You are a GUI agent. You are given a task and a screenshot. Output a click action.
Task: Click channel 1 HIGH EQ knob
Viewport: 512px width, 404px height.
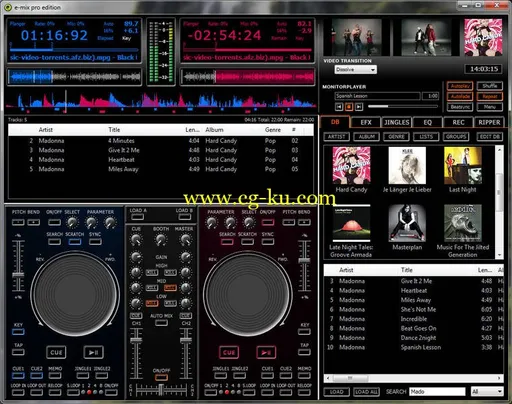136,272
